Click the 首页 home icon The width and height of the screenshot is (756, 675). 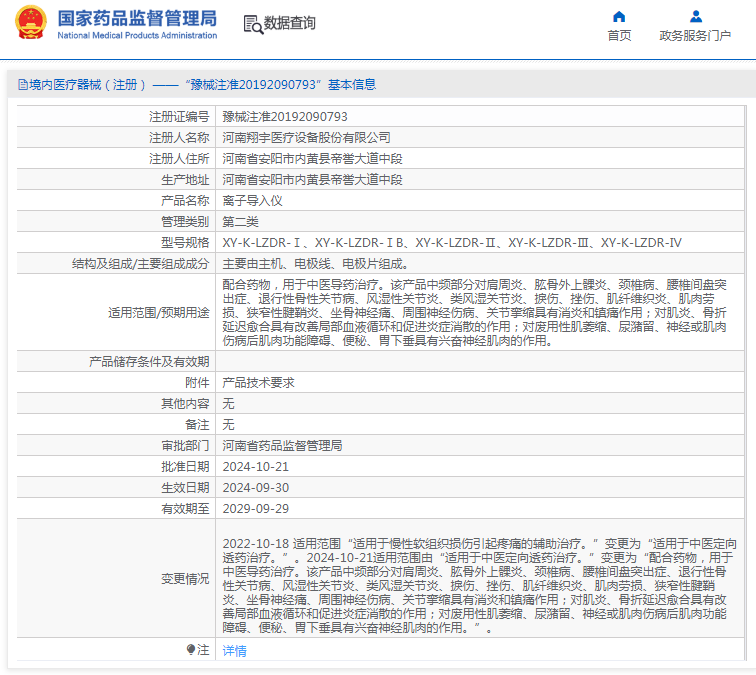[619, 17]
